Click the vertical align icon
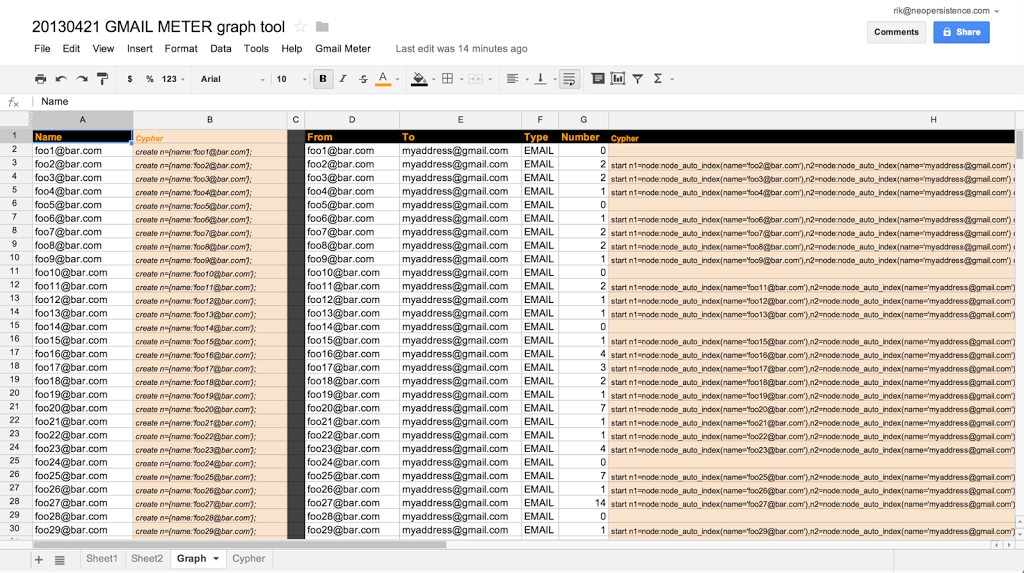This screenshot has width=1024, height=573. [x=540, y=79]
